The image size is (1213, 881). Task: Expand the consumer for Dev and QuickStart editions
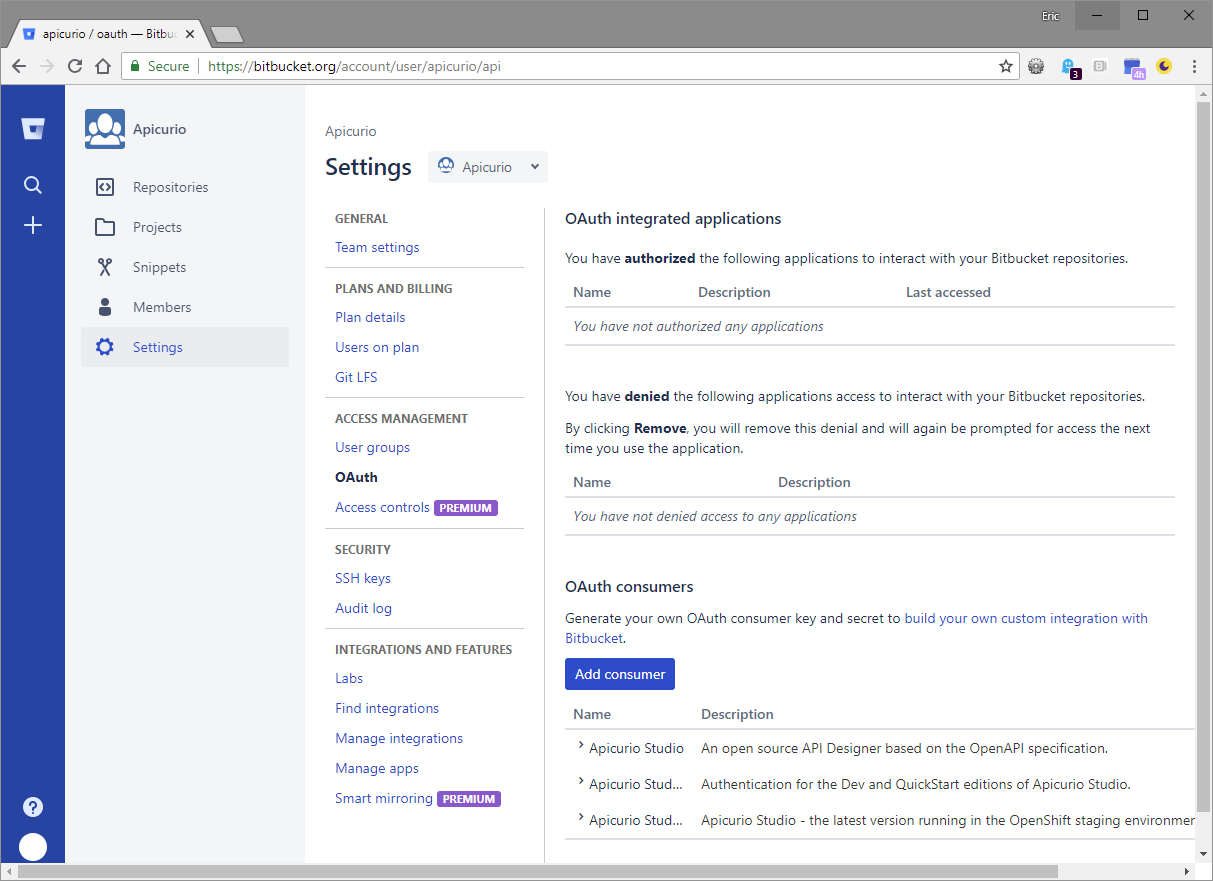580,781
